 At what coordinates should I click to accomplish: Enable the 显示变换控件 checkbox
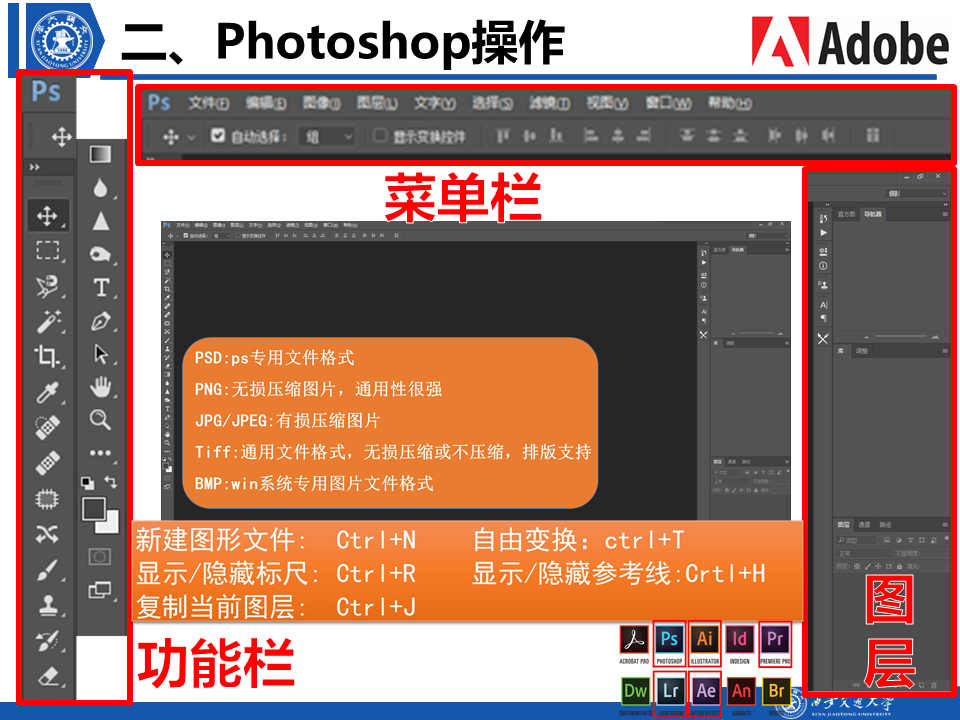[x=380, y=136]
